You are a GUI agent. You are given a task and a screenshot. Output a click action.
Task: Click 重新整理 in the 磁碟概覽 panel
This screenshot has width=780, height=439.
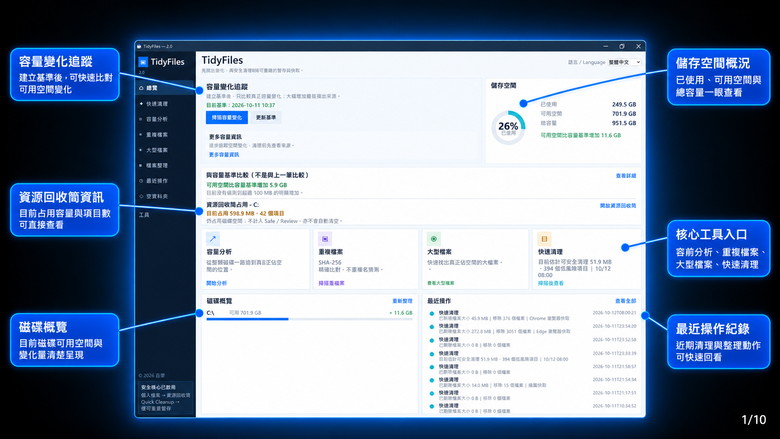click(402, 301)
